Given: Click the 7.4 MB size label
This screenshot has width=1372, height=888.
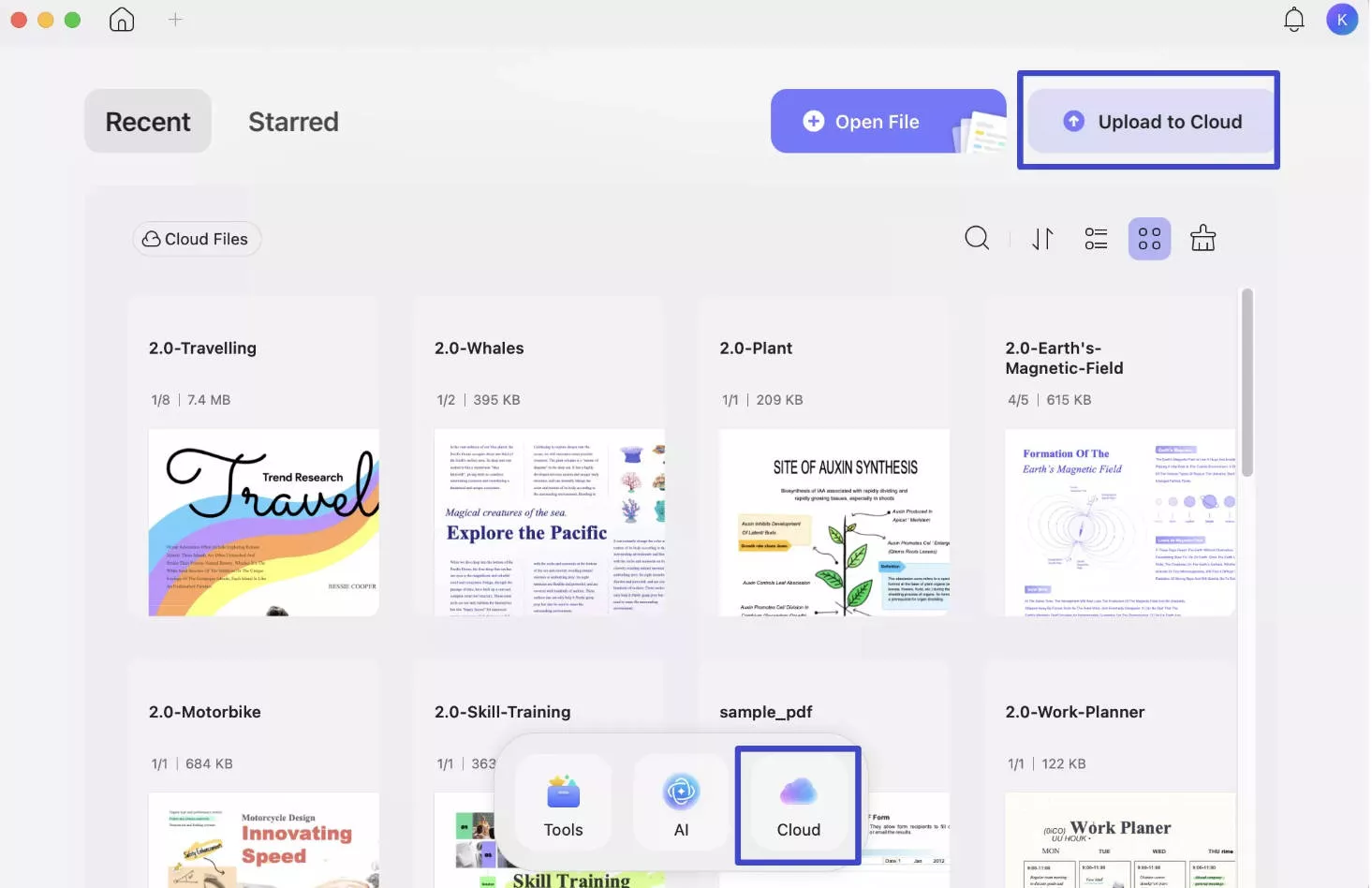Looking at the screenshot, I should (209, 400).
